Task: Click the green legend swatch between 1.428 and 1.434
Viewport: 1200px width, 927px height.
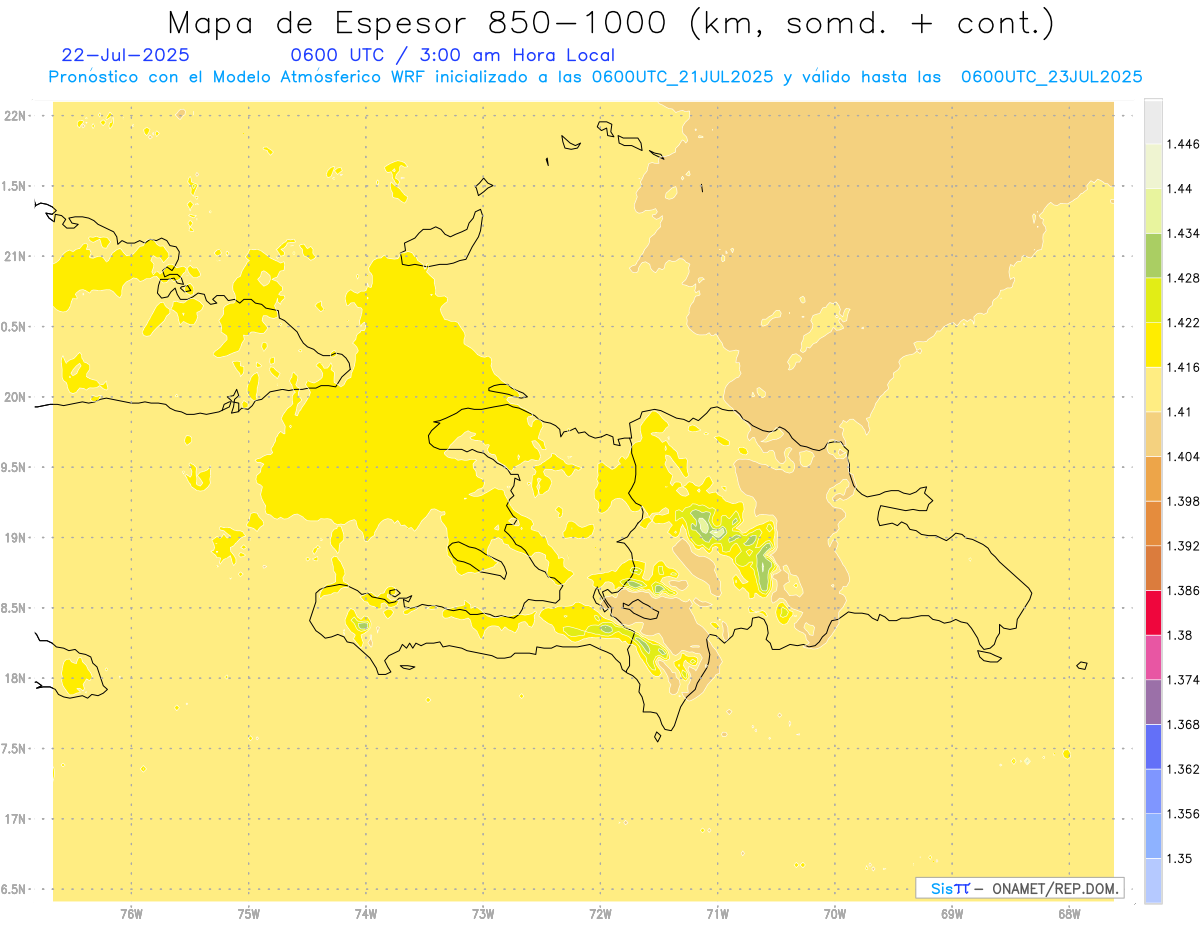Action: pos(1153,256)
